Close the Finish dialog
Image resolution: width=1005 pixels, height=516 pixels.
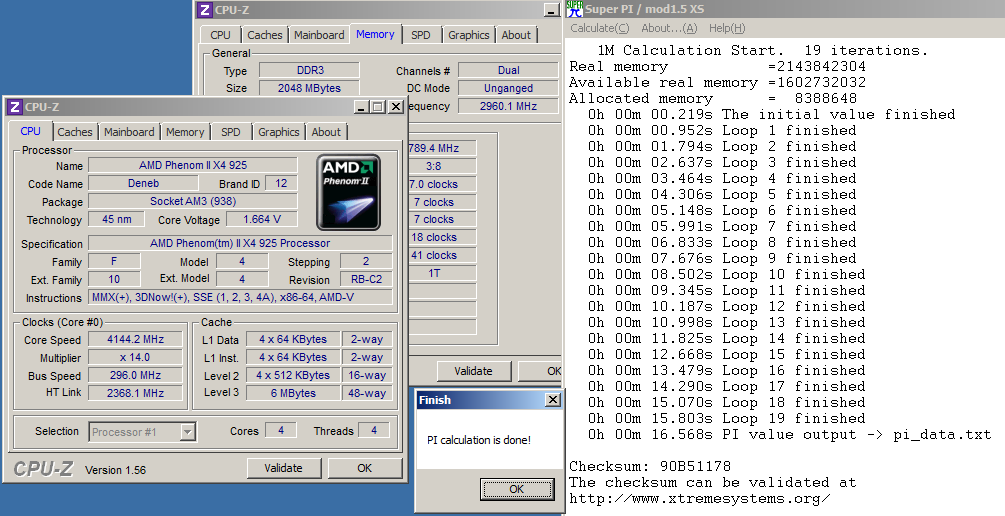point(552,400)
